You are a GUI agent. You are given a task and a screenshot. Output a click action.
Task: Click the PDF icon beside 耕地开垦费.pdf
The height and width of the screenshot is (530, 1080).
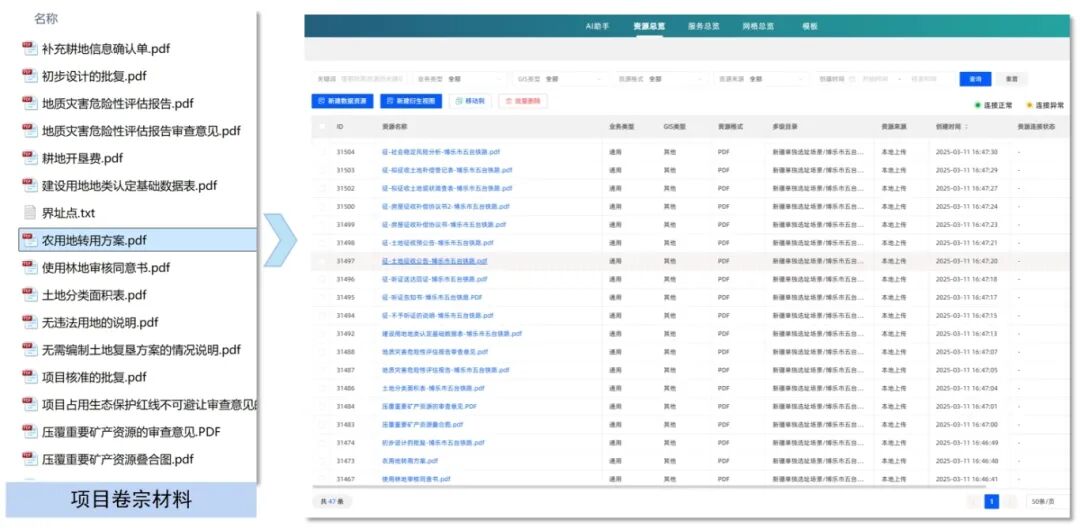(x=29, y=158)
